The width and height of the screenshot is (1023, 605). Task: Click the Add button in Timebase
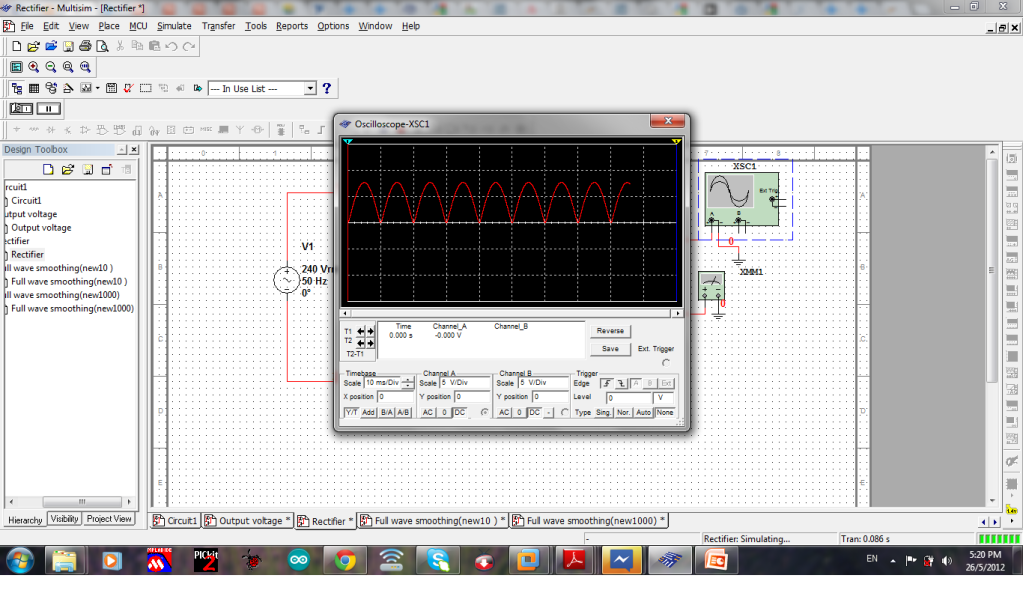(368, 412)
